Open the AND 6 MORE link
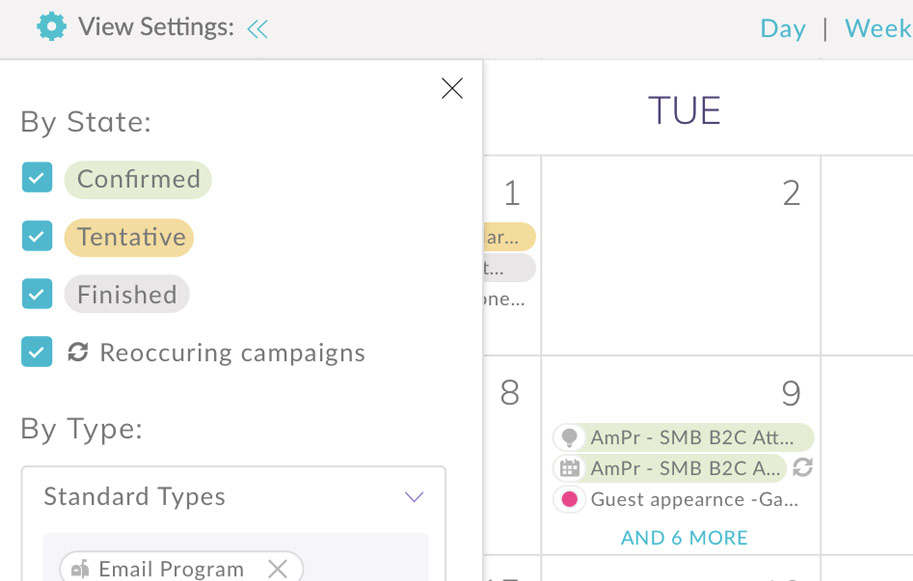This screenshot has height=581, width=913. tap(684, 538)
